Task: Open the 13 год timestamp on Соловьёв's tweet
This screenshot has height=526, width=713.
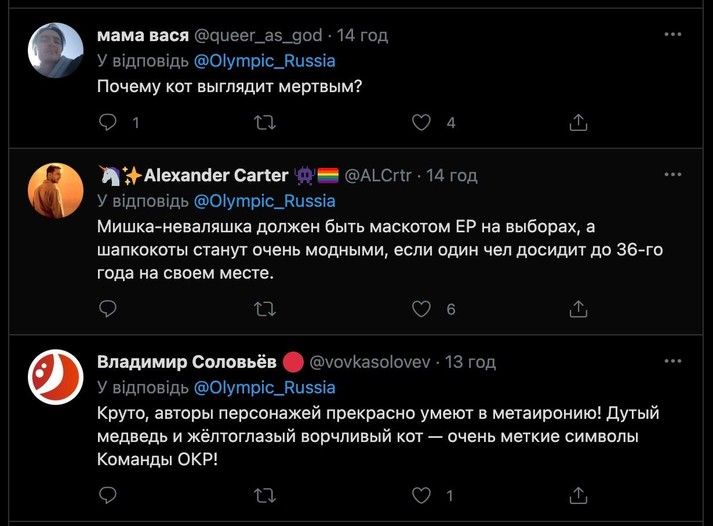Action: pyautogui.click(x=469, y=362)
